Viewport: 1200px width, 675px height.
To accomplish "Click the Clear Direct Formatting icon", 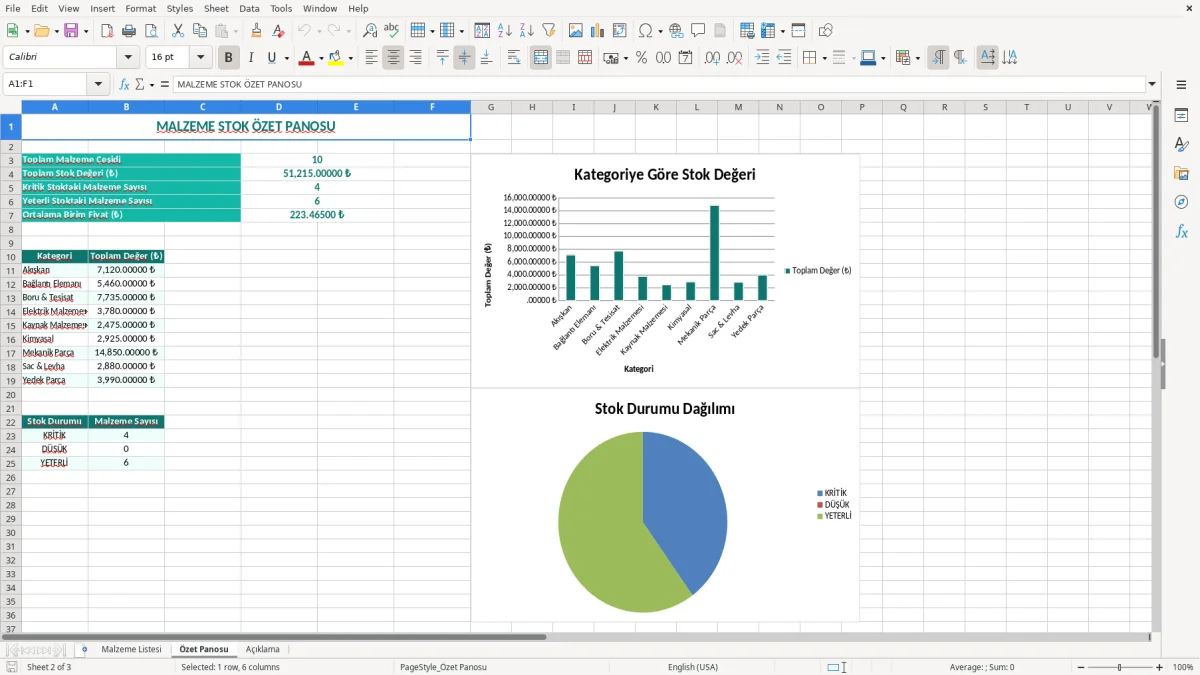I will (279, 31).
